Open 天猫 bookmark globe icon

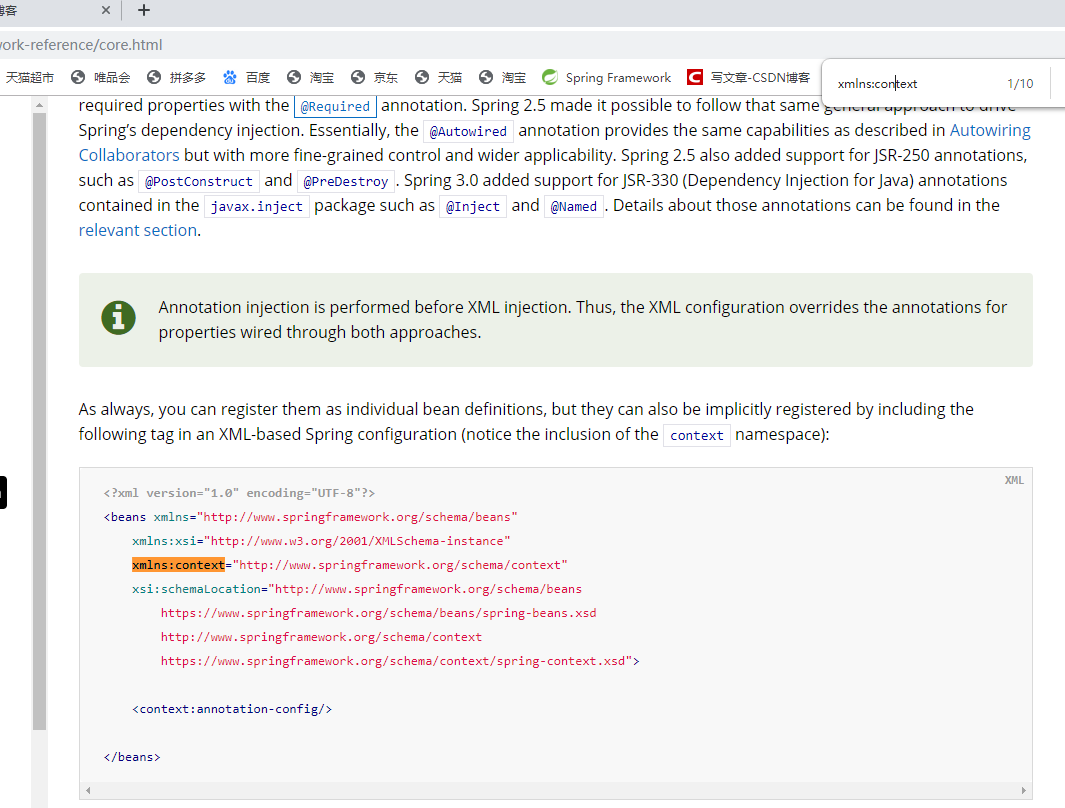point(422,77)
